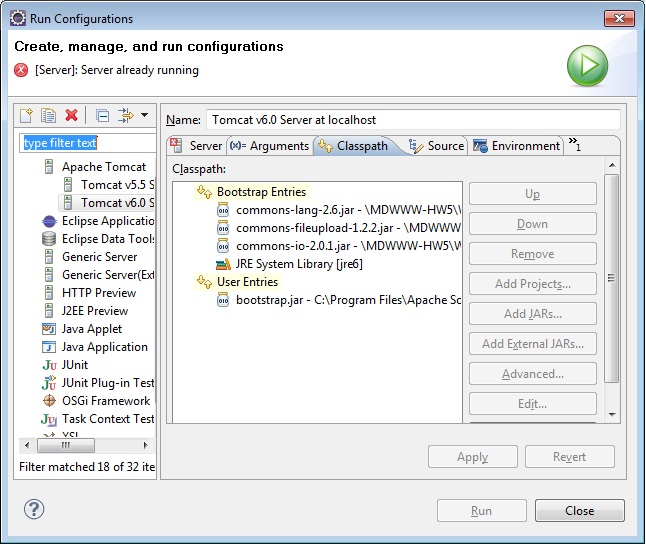Image resolution: width=646 pixels, height=544 pixels.
Task: Select Bootstrap Entries classpath node
Action: click(x=261, y=192)
